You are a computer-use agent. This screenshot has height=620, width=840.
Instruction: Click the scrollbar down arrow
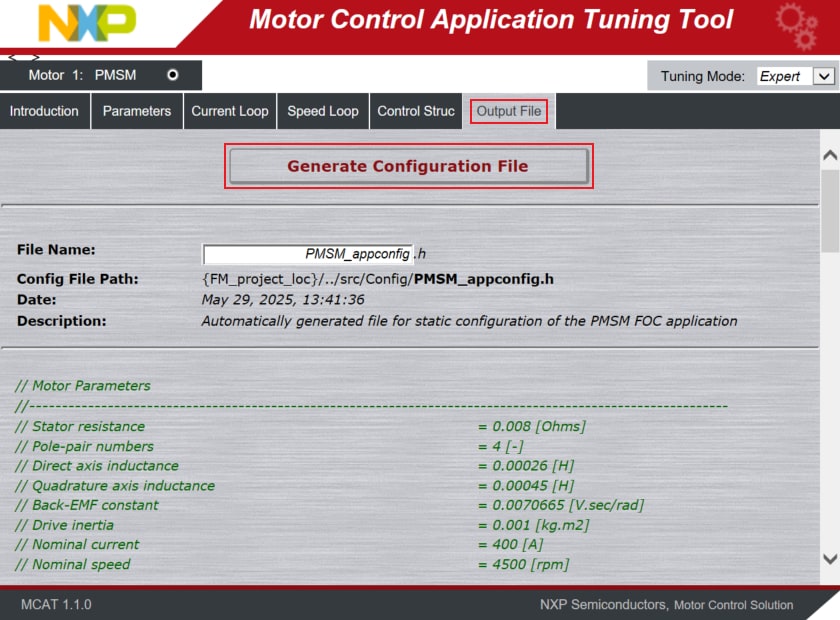click(x=829, y=559)
